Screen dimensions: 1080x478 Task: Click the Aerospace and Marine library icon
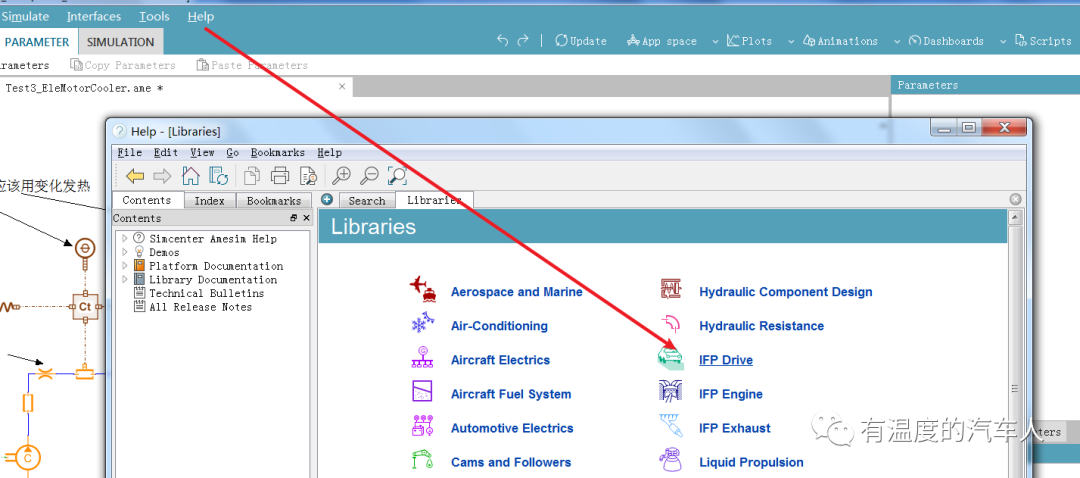[x=422, y=290]
